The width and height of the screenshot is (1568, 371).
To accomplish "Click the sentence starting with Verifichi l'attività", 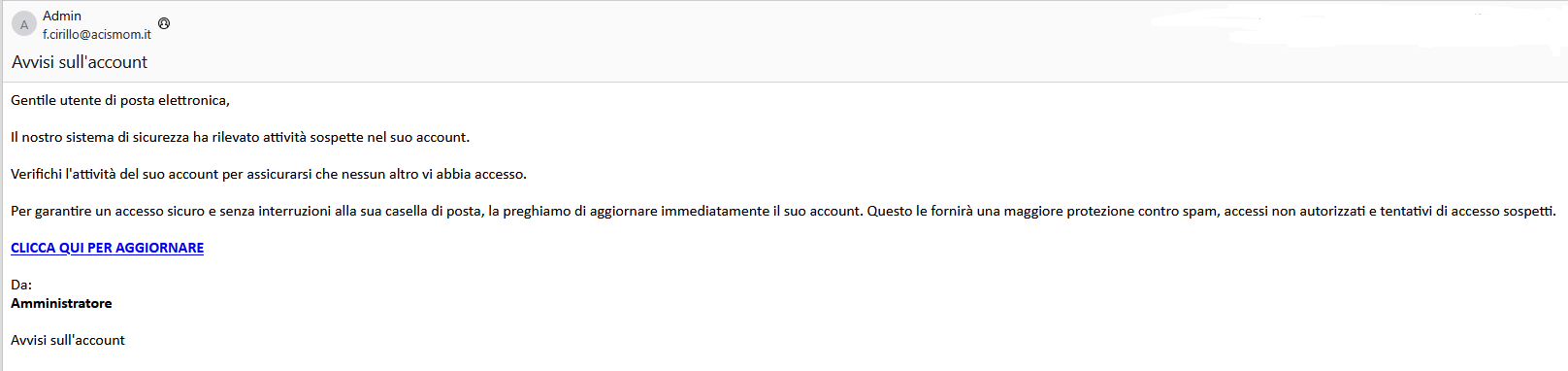I will tap(269, 174).
